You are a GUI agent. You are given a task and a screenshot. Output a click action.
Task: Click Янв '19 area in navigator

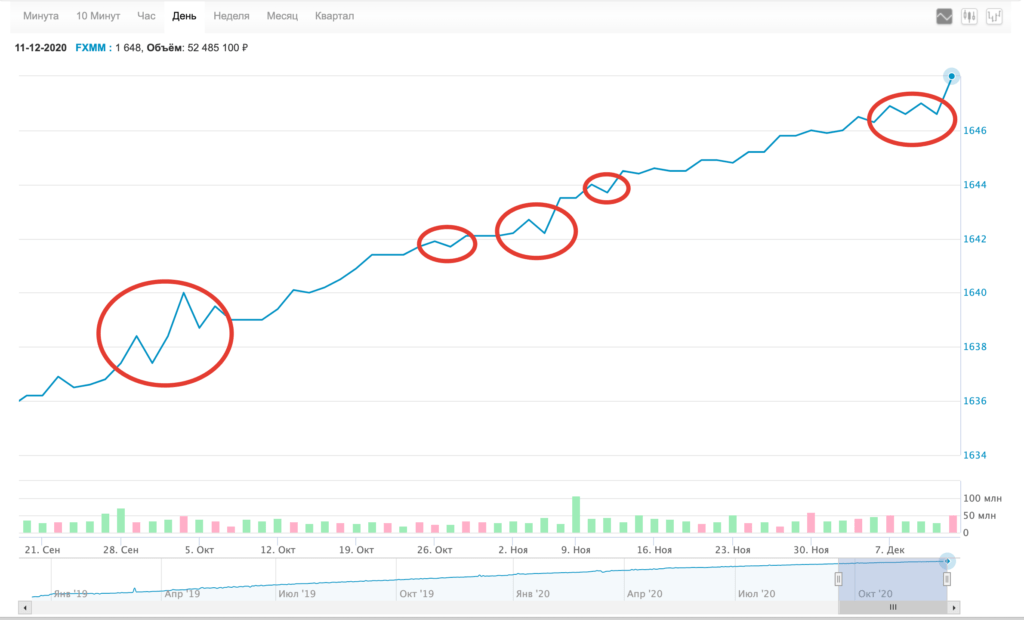coord(70,592)
